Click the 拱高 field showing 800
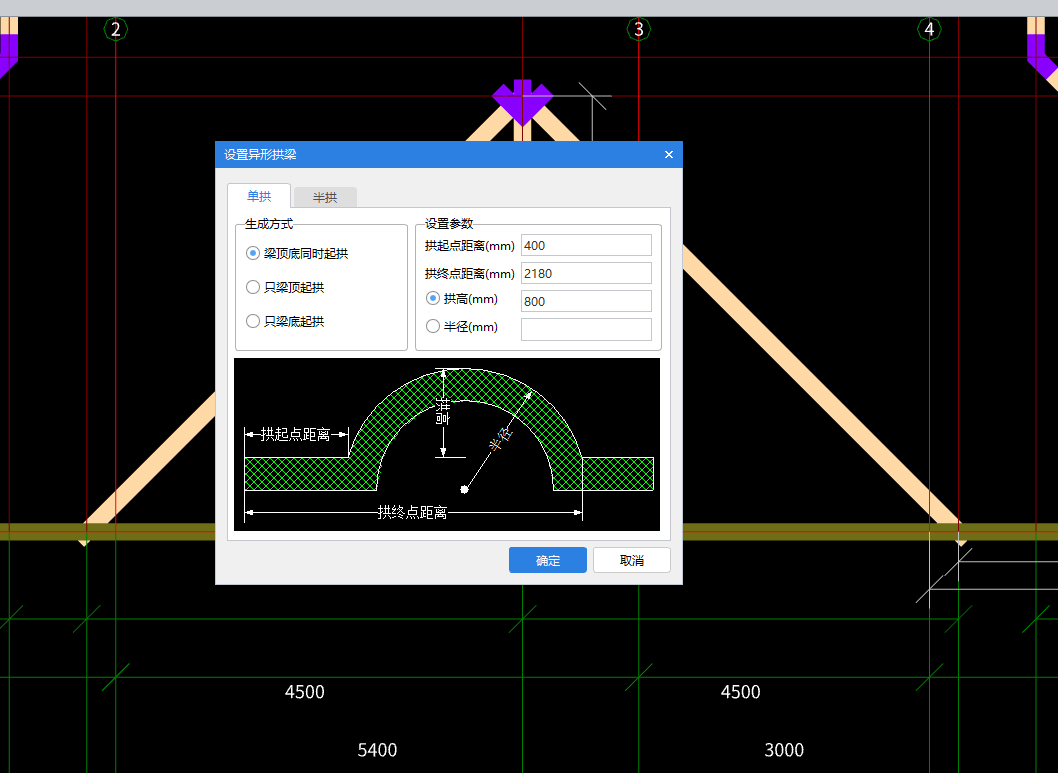The height and width of the screenshot is (773, 1058). [586, 301]
